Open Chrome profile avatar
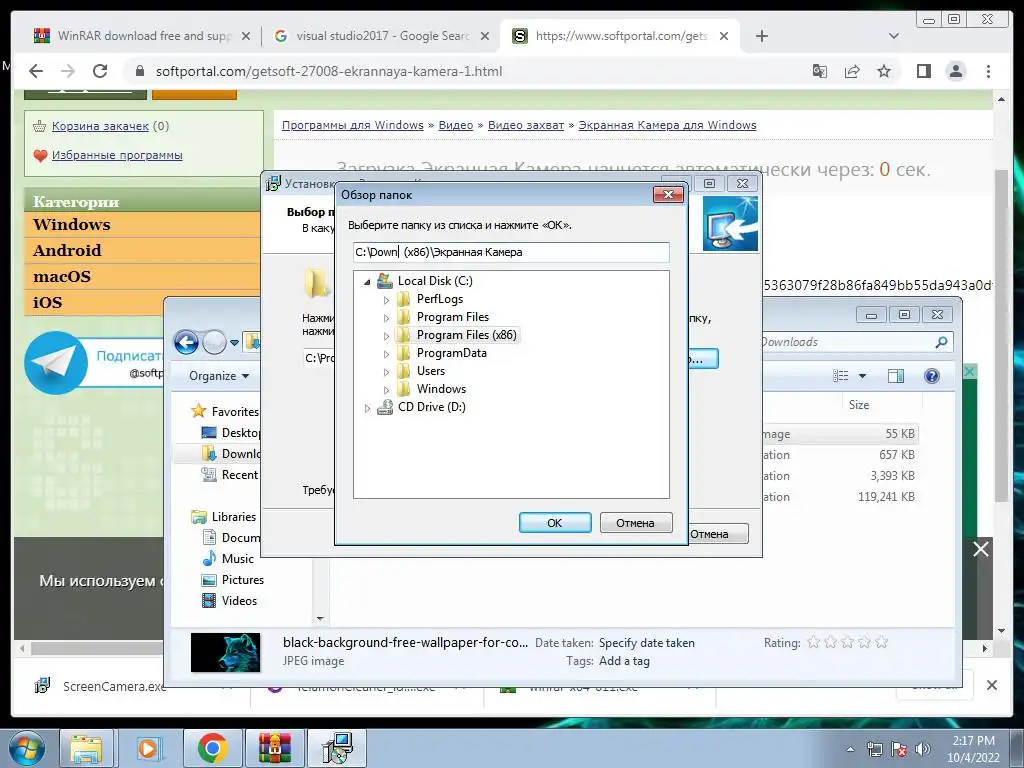The image size is (1024, 768). pyautogui.click(x=955, y=71)
